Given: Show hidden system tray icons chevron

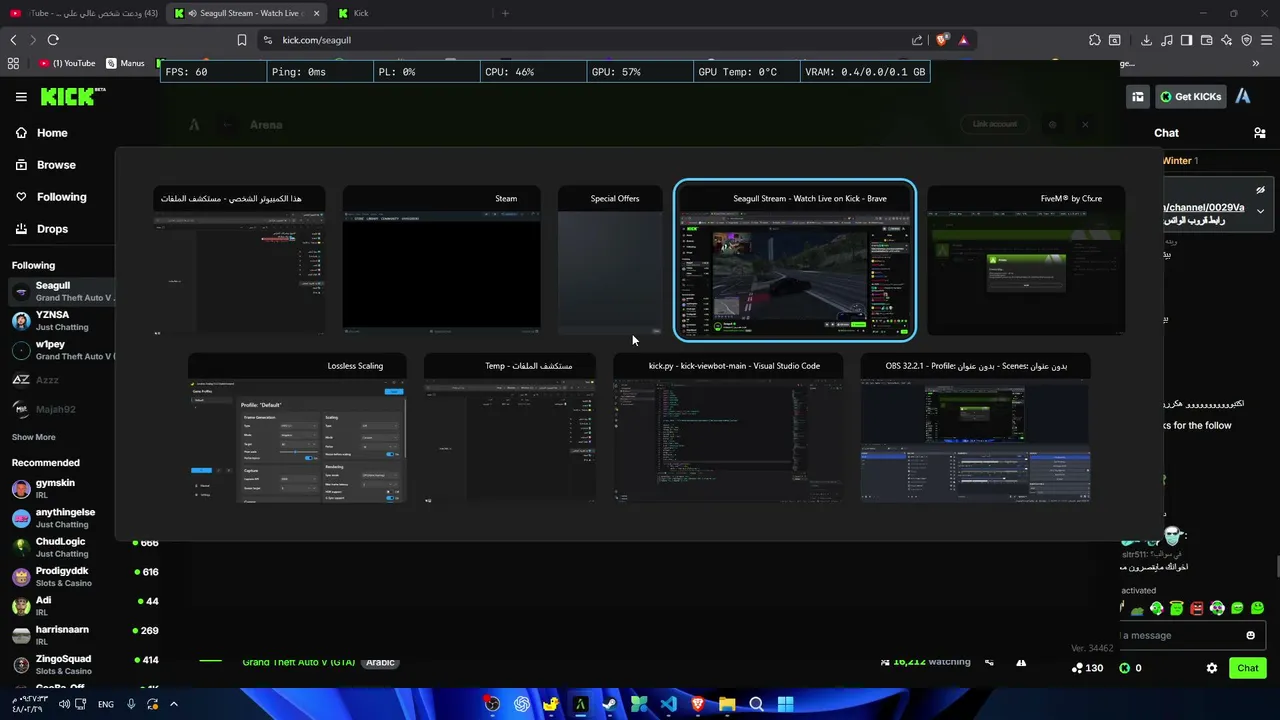Looking at the screenshot, I should tap(173, 704).
